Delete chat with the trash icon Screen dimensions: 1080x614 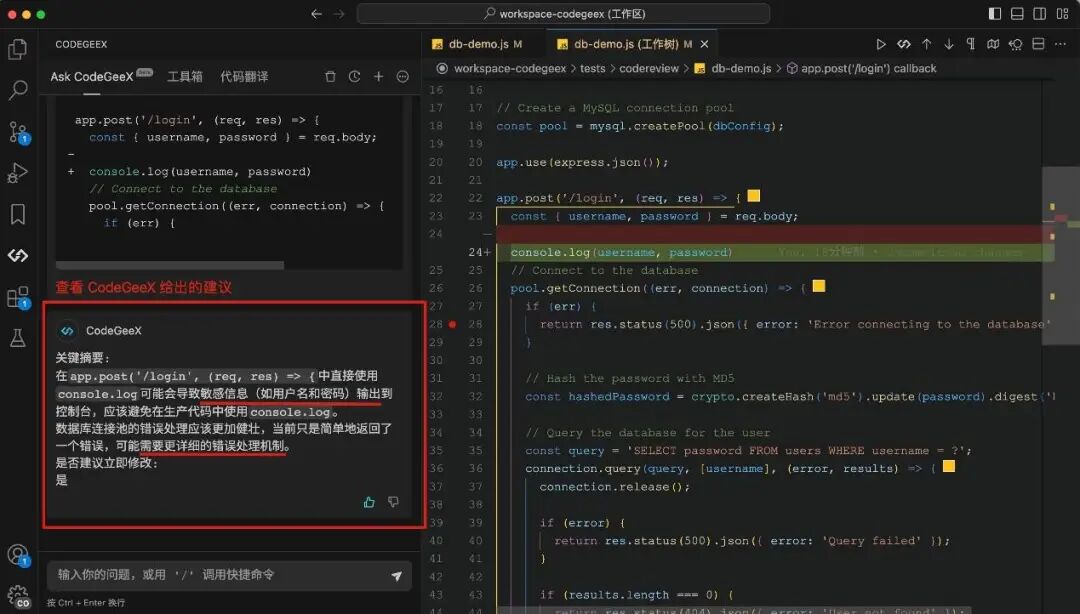pos(331,76)
